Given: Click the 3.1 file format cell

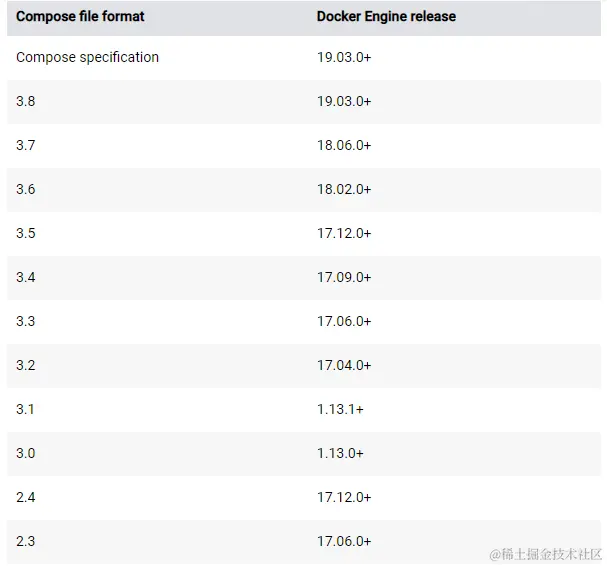Looking at the screenshot, I should pos(26,409).
